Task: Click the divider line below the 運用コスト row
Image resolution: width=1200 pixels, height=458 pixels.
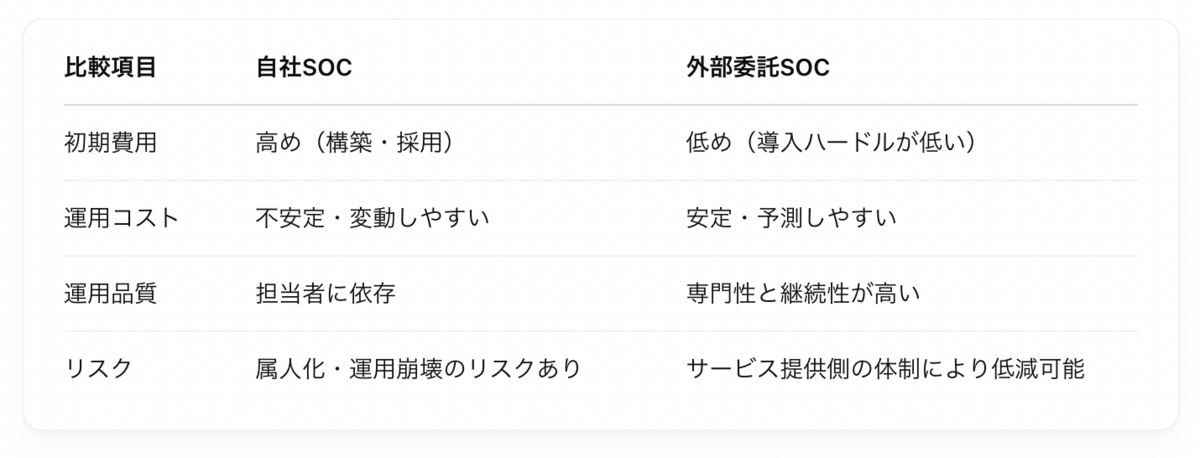Action: 600,256
